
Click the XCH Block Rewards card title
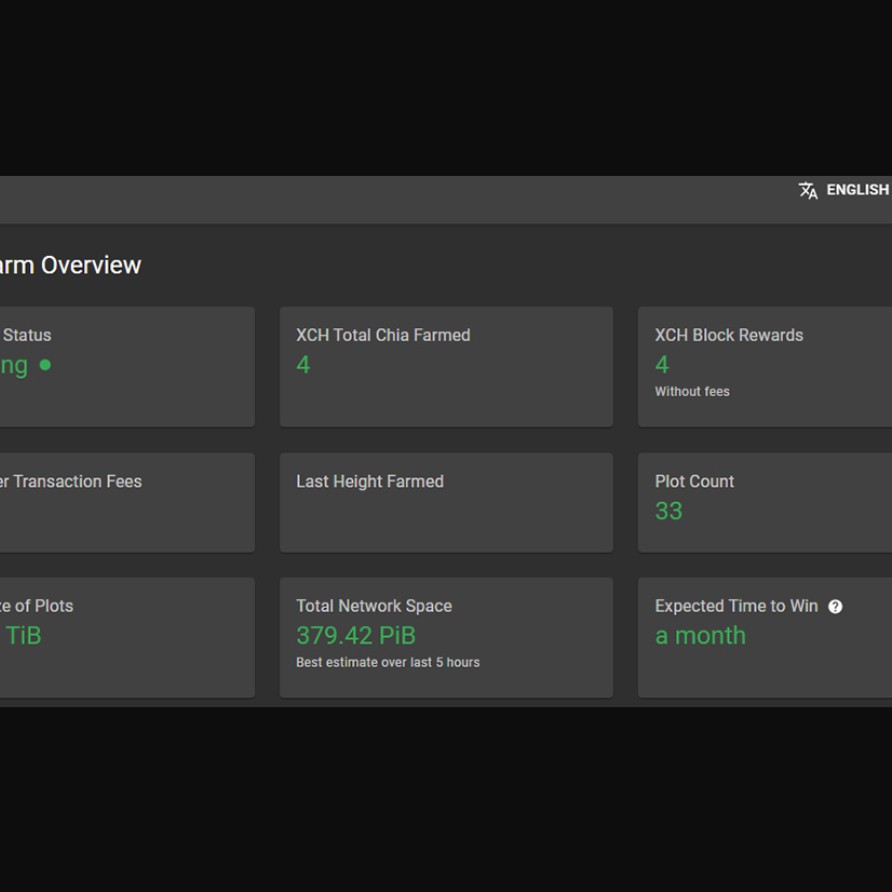pos(728,335)
